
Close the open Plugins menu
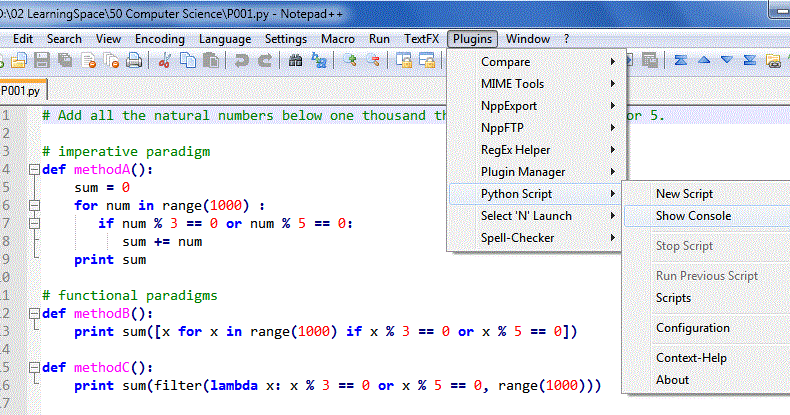tap(472, 39)
